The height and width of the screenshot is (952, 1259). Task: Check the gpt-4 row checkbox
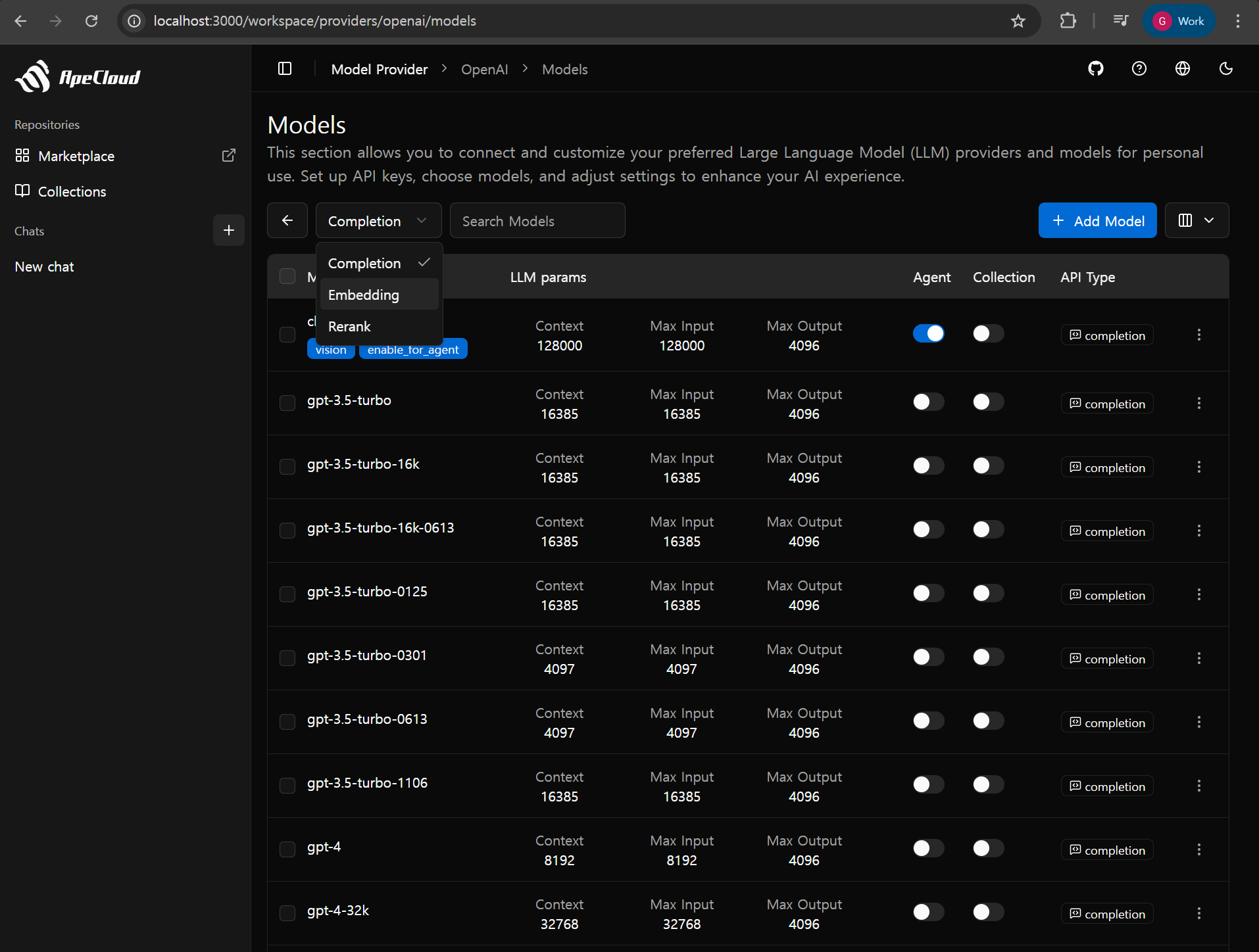287,849
